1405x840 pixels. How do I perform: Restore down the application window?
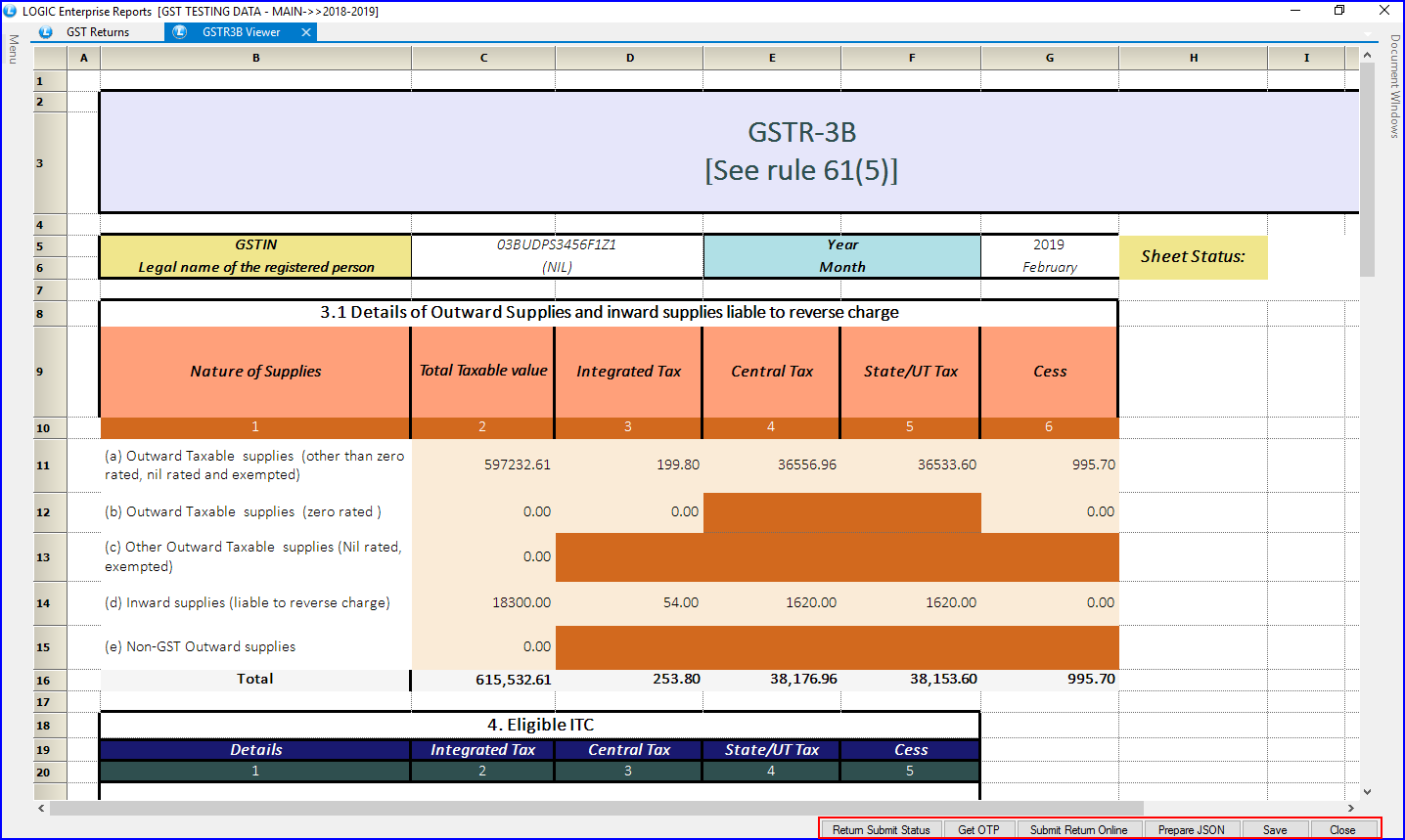(1339, 11)
